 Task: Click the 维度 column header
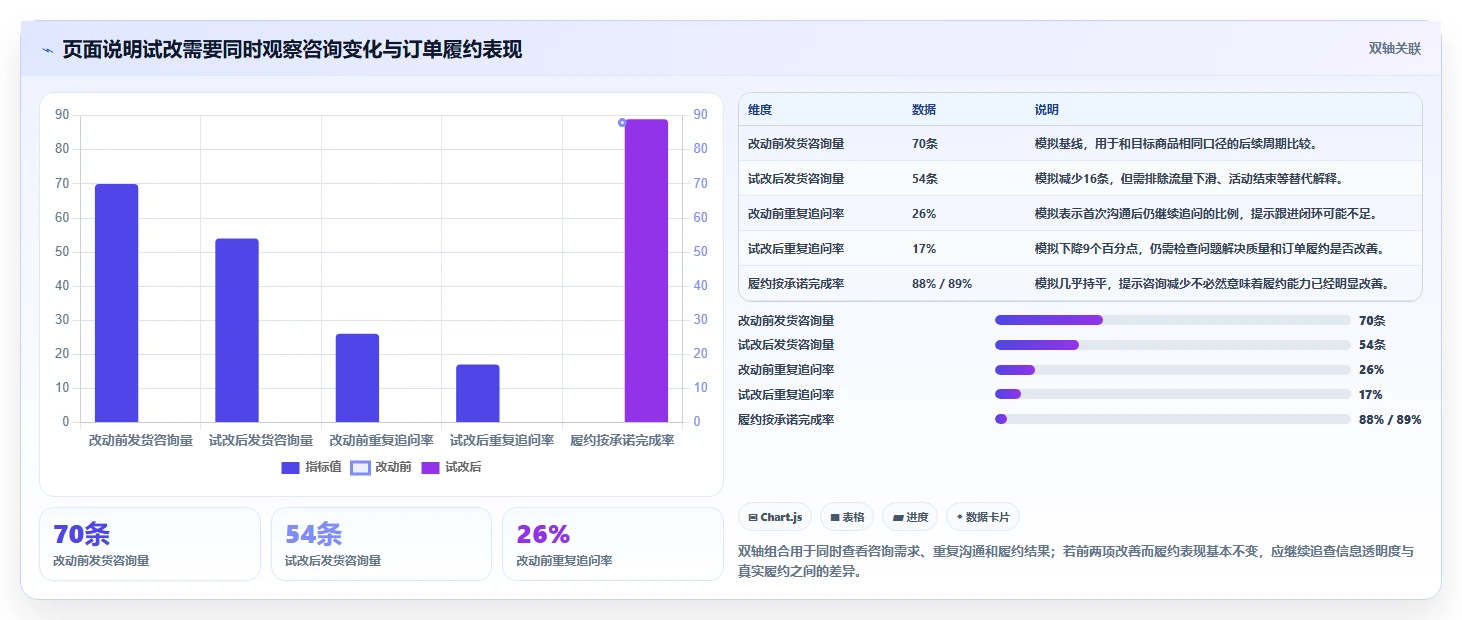click(x=760, y=110)
